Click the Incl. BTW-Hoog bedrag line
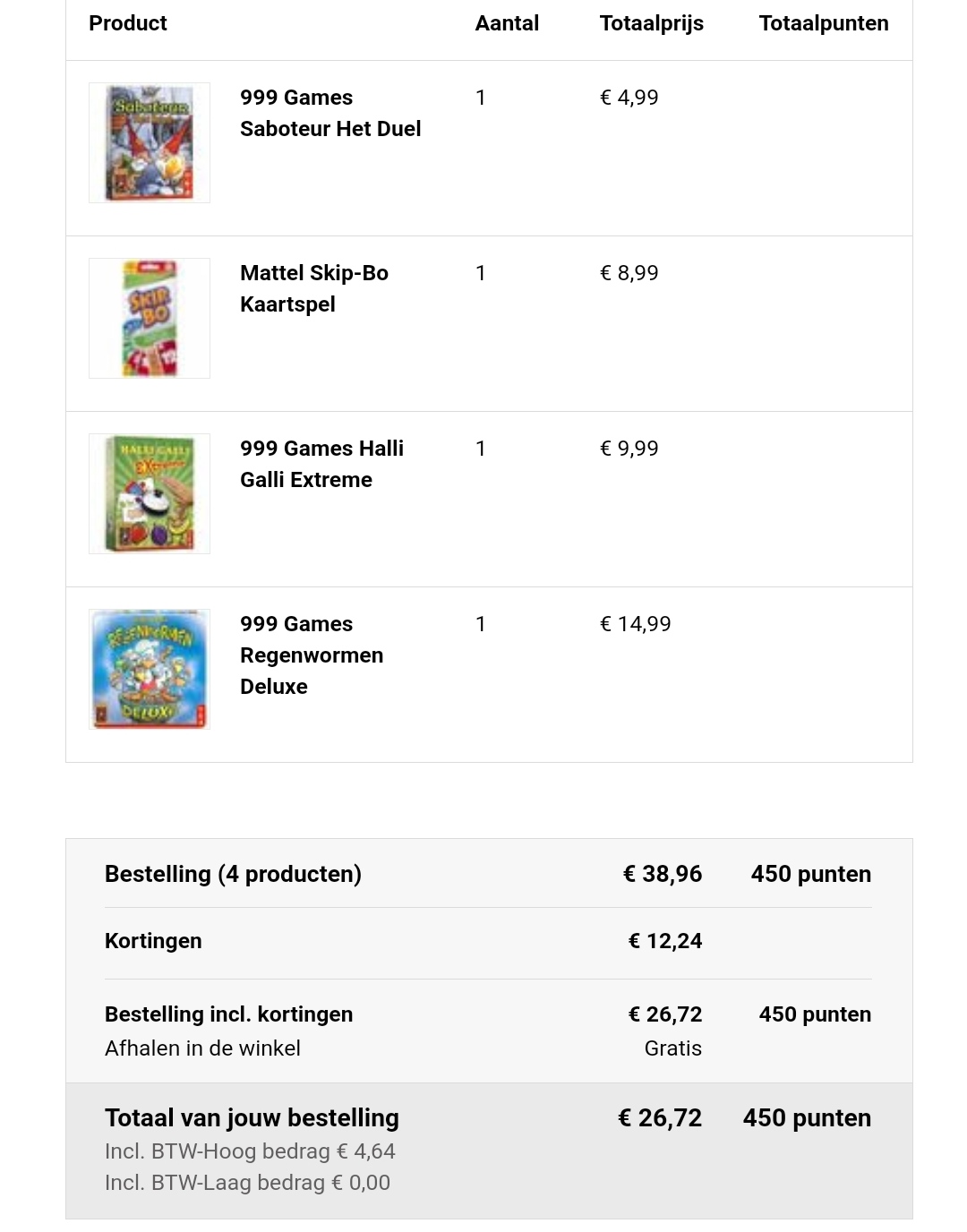Viewport: 967px width, 1232px height. tap(250, 1151)
